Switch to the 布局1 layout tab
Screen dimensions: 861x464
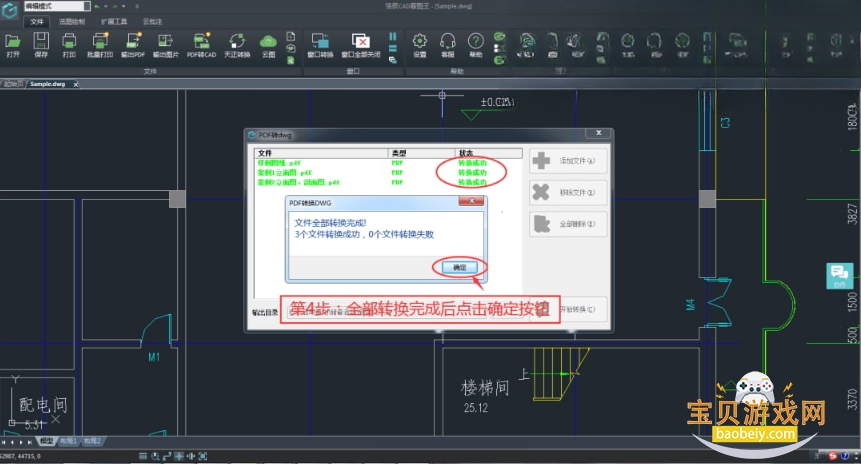68,441
